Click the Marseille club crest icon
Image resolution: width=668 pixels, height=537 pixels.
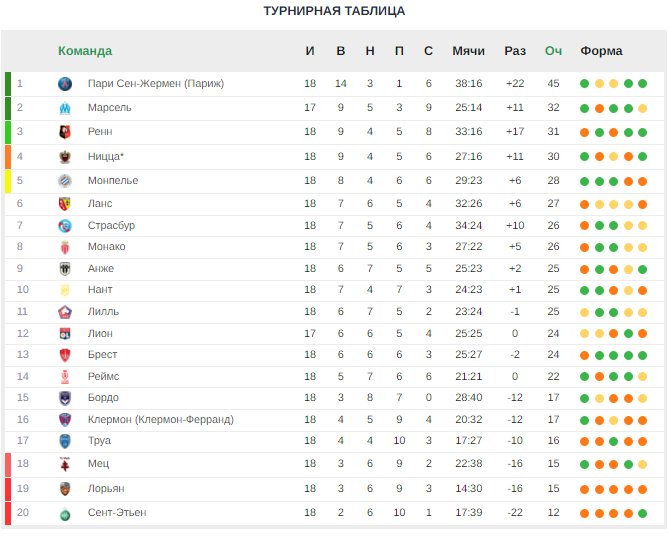coord(65,108)
